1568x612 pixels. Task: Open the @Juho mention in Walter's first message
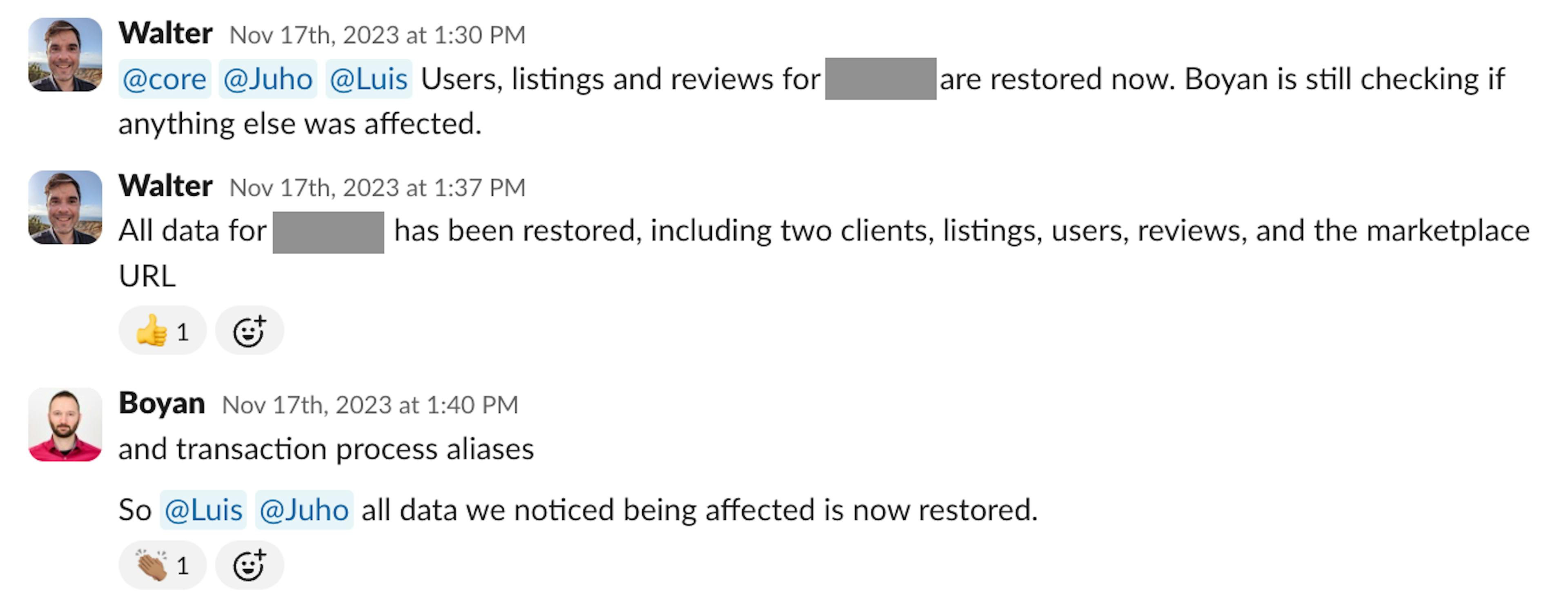(x=268, y=78)
